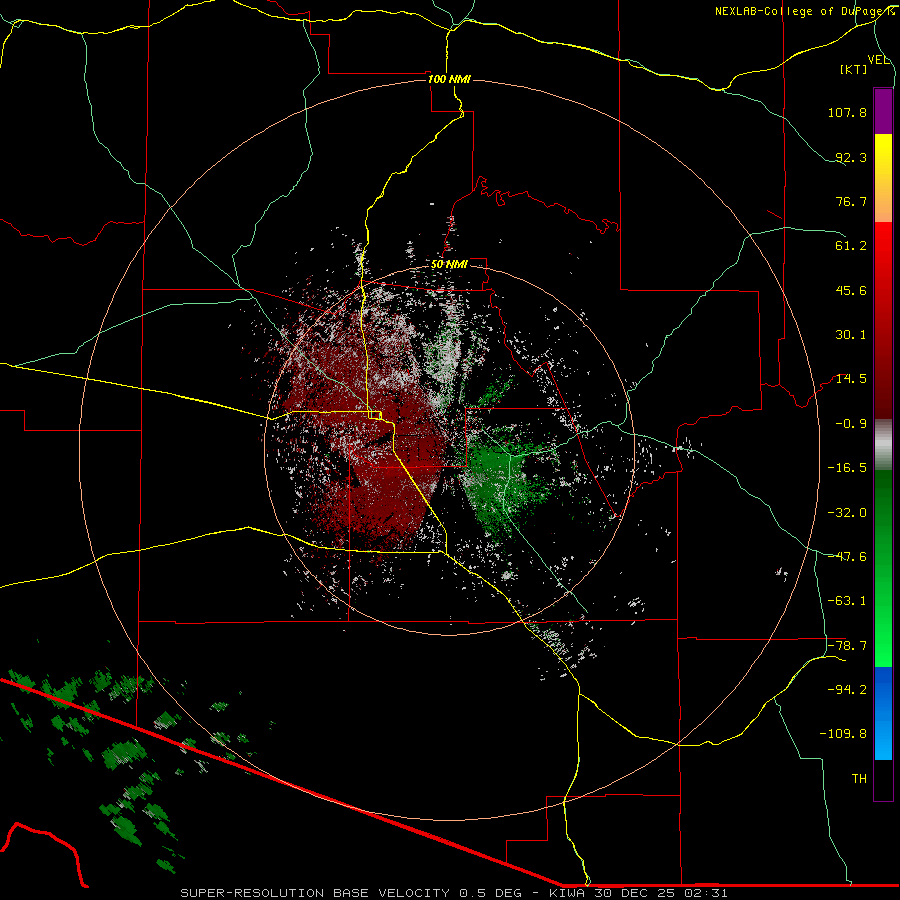The height and width of the screenshot is (900, 900).
Task: Click the -94.2 legend value
Action: coord(847,689)
